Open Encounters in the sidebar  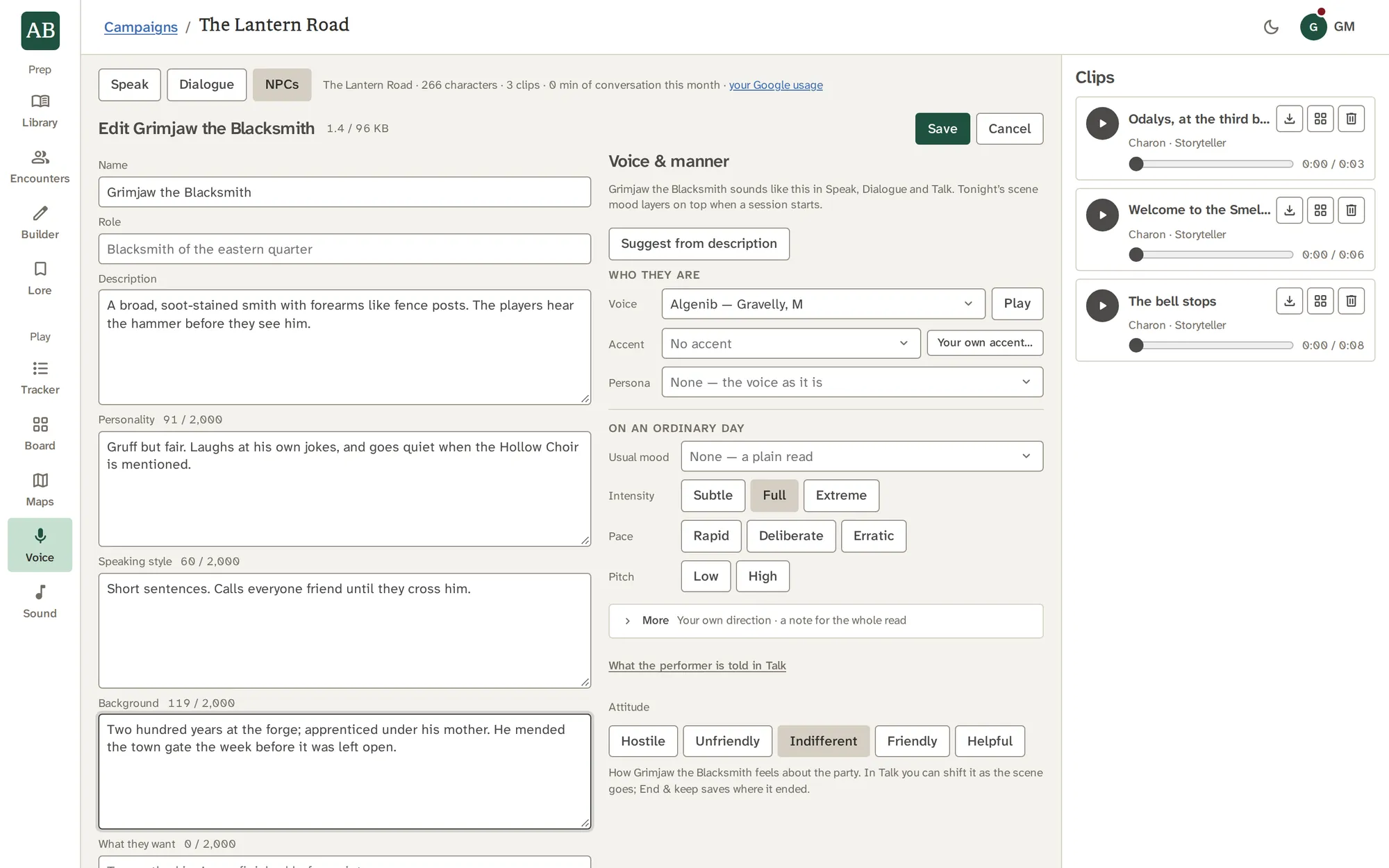[x=40, y=167]
